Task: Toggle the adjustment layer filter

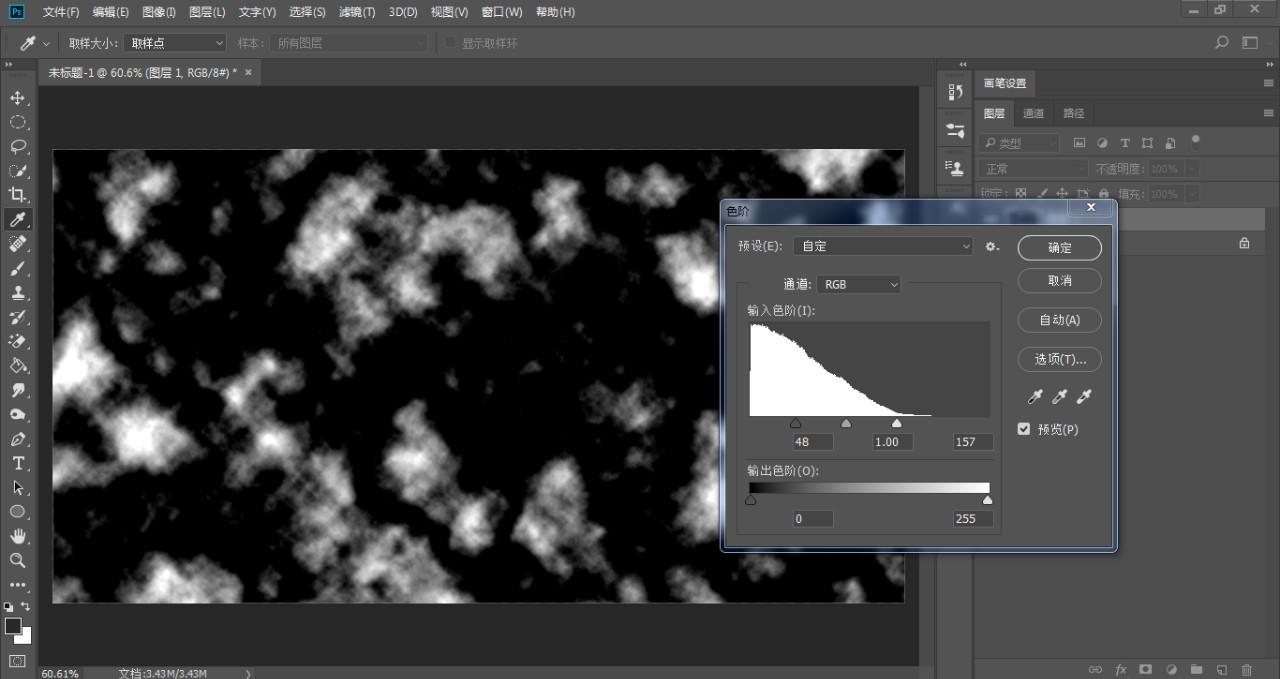Action: [1102, 143]
